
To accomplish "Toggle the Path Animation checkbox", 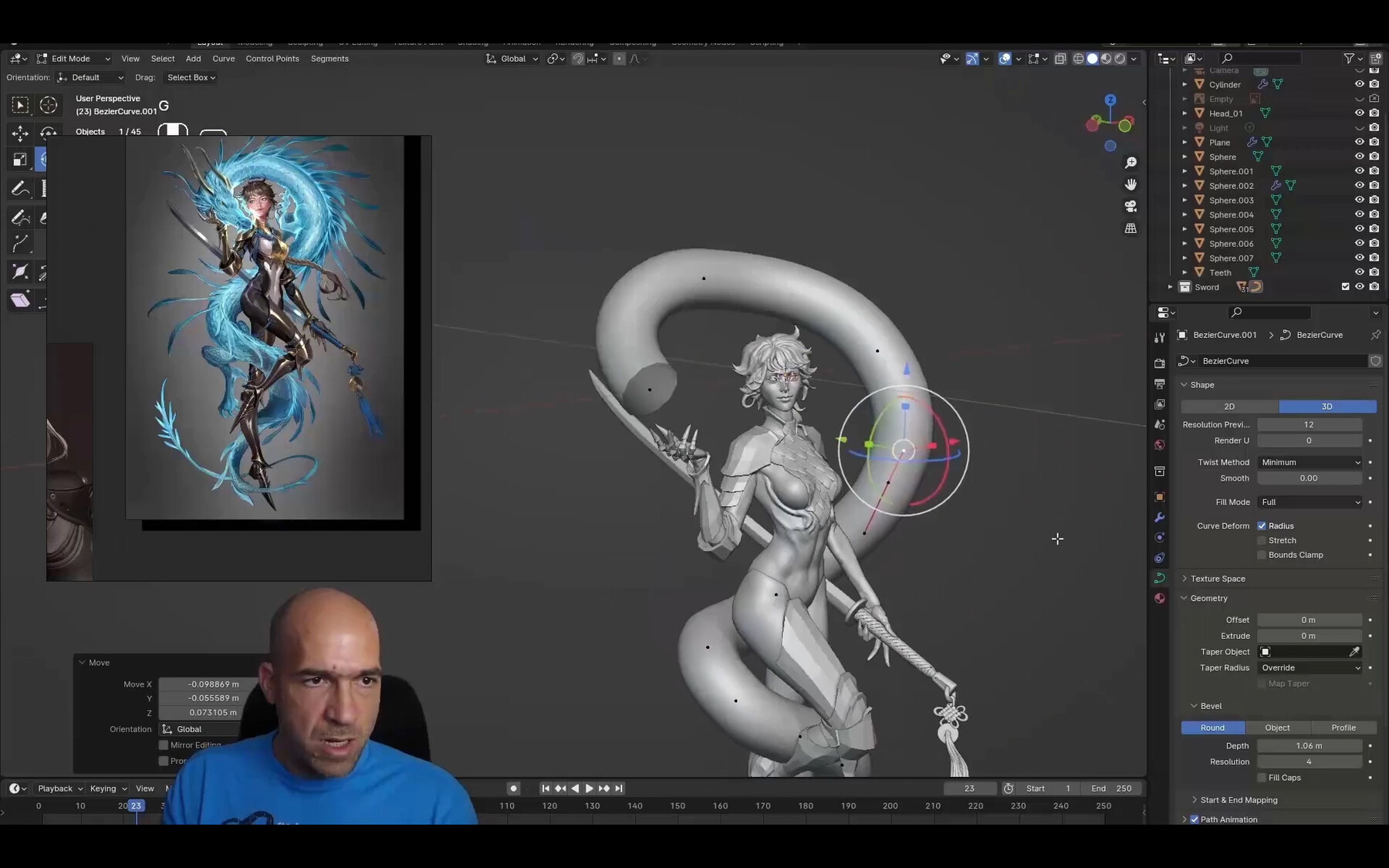I will point(1195,819).
